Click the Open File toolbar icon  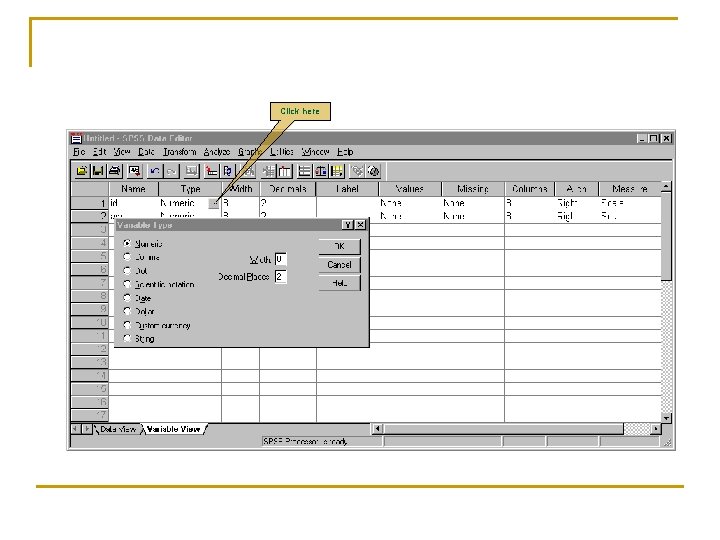(x=82, y=171)
